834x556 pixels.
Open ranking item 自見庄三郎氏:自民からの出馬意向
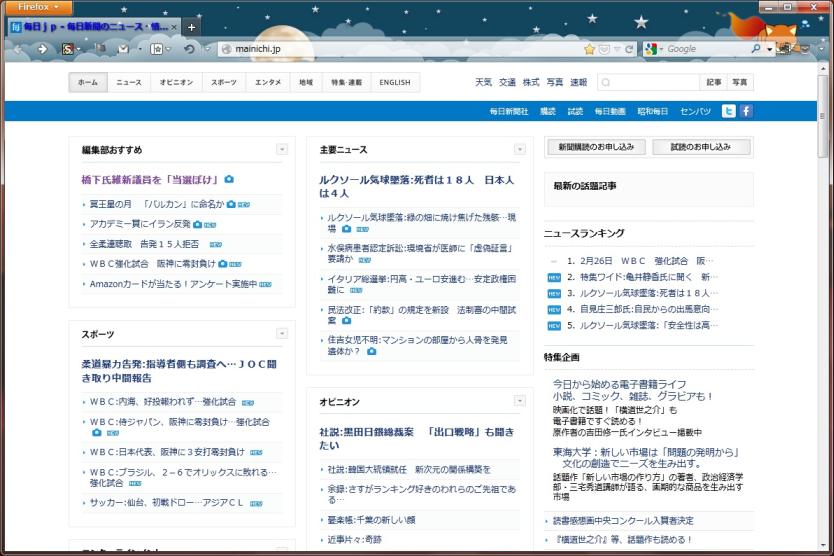649,309
